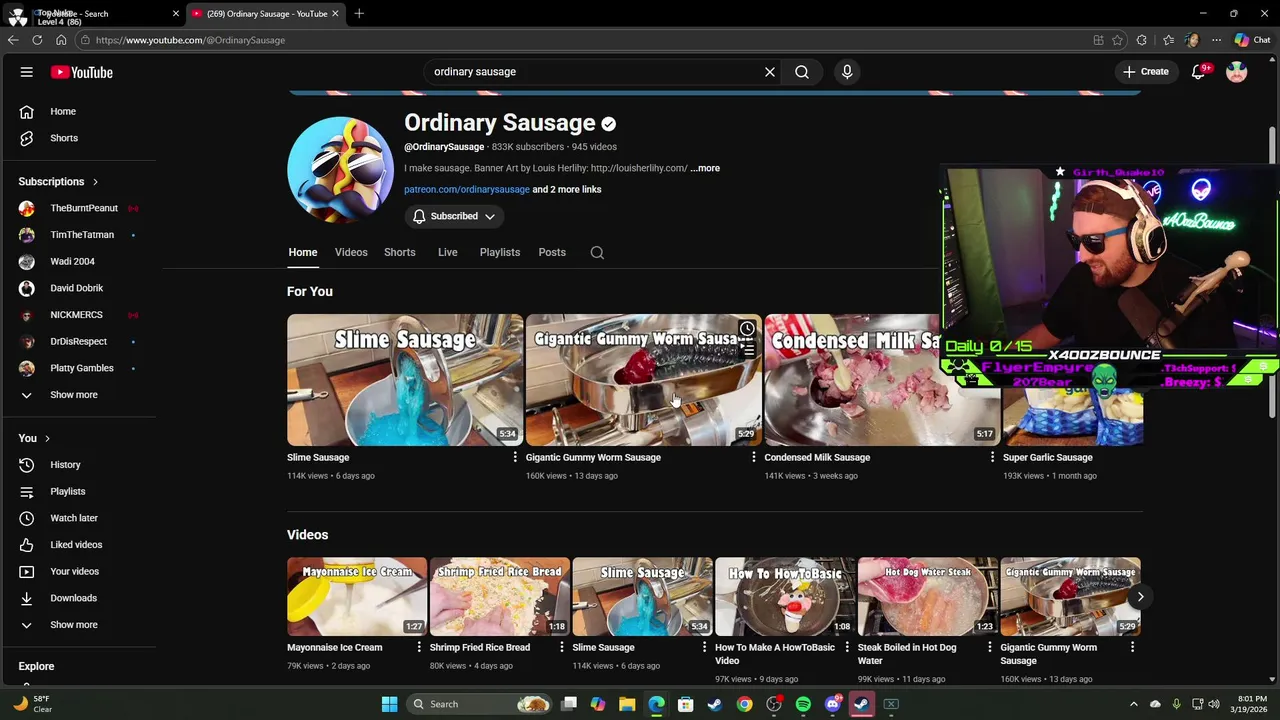
Task: Click the Ordinary Sausage channel avatar
Action: [x=340, y=169]
